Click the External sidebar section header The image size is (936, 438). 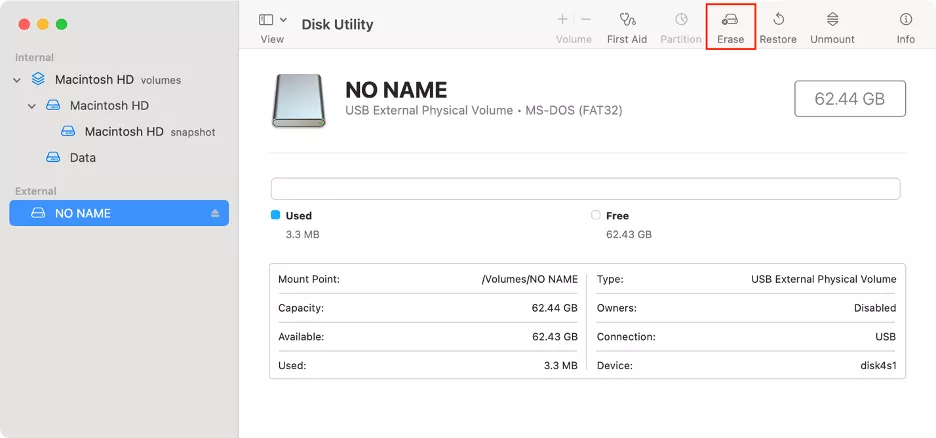coord(36,191)
